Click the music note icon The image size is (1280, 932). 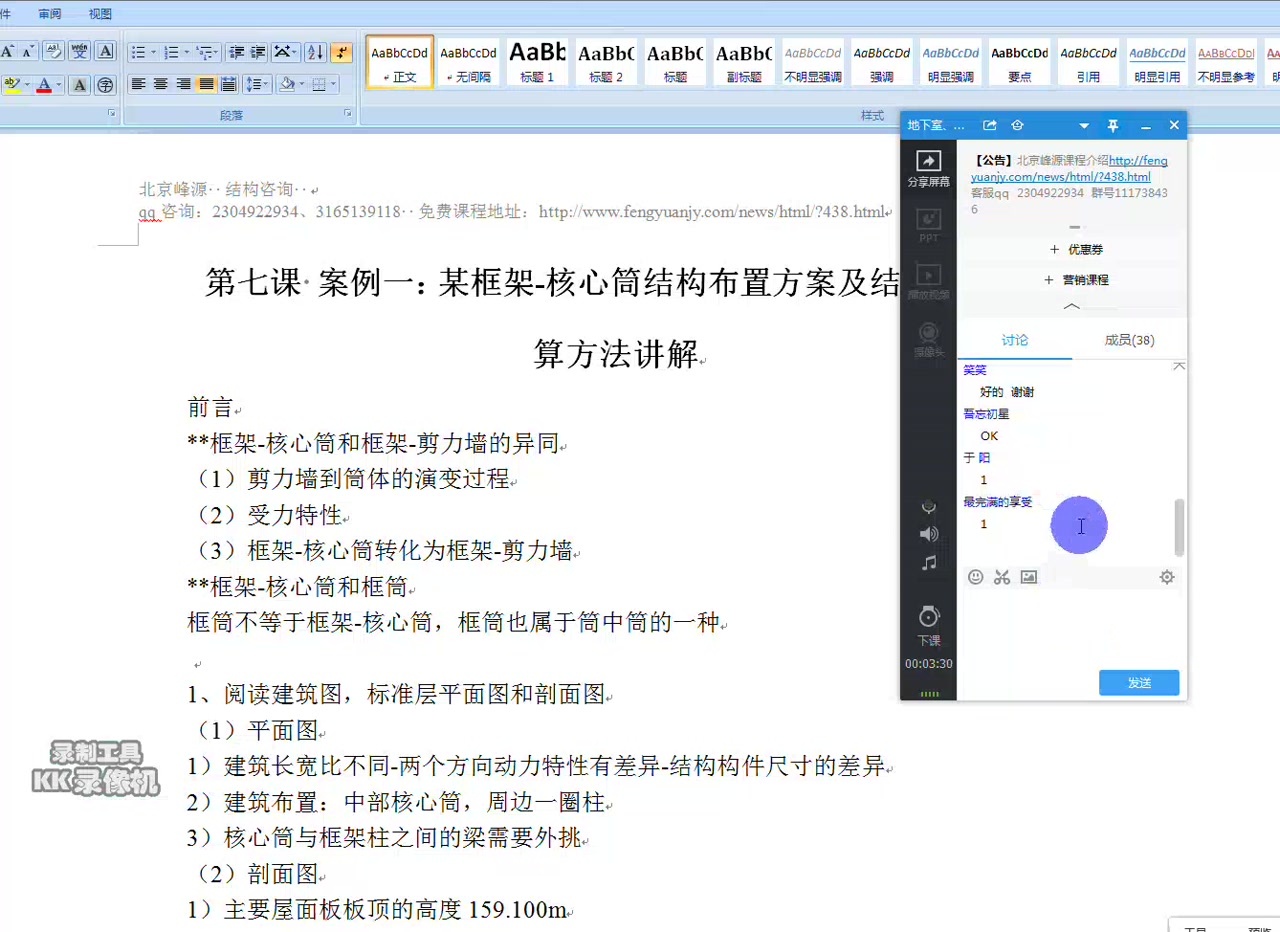(929, 563)
